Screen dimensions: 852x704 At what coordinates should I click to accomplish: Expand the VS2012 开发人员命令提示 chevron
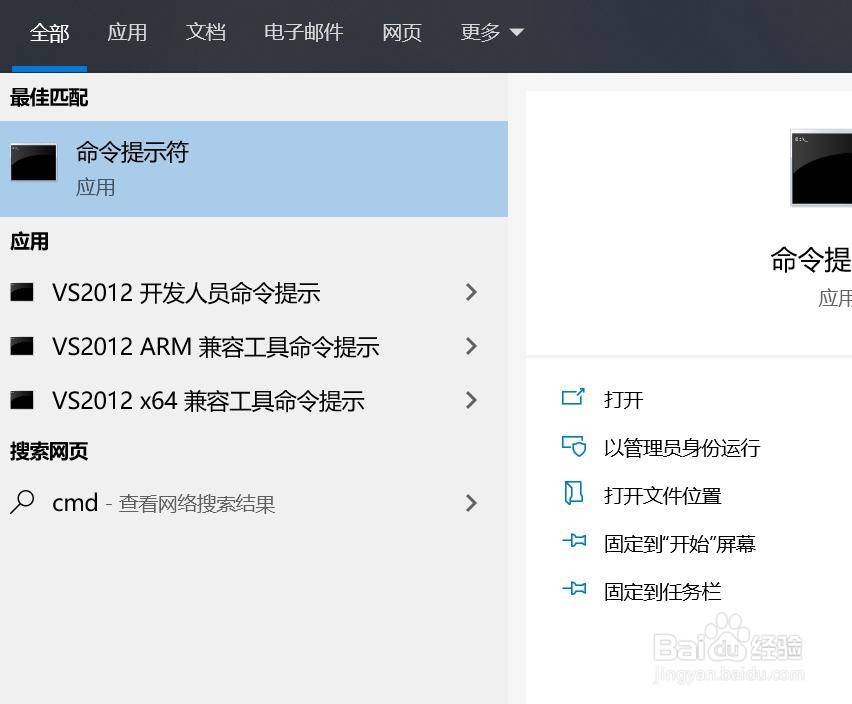(x=471, y=293)
